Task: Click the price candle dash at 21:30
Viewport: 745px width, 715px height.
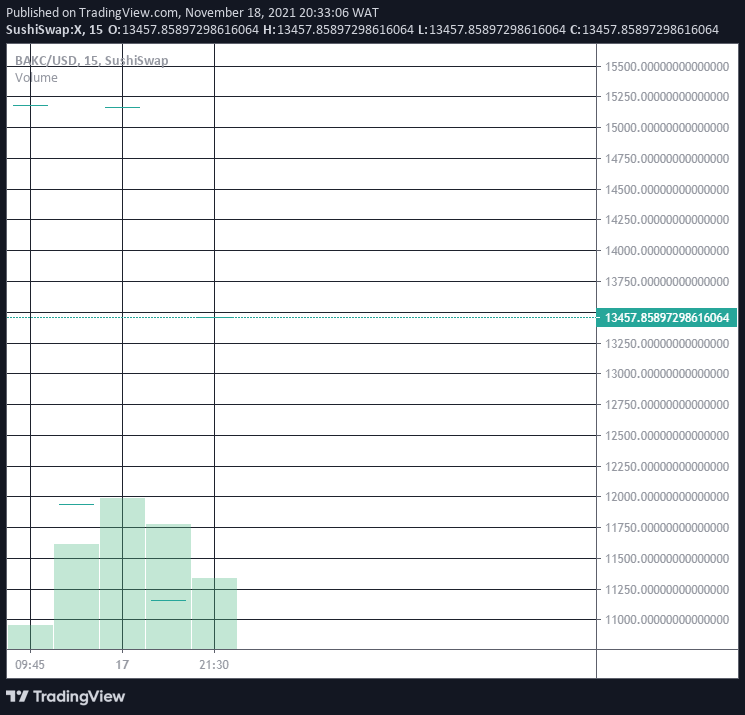Action: click(x=215, y=317)
